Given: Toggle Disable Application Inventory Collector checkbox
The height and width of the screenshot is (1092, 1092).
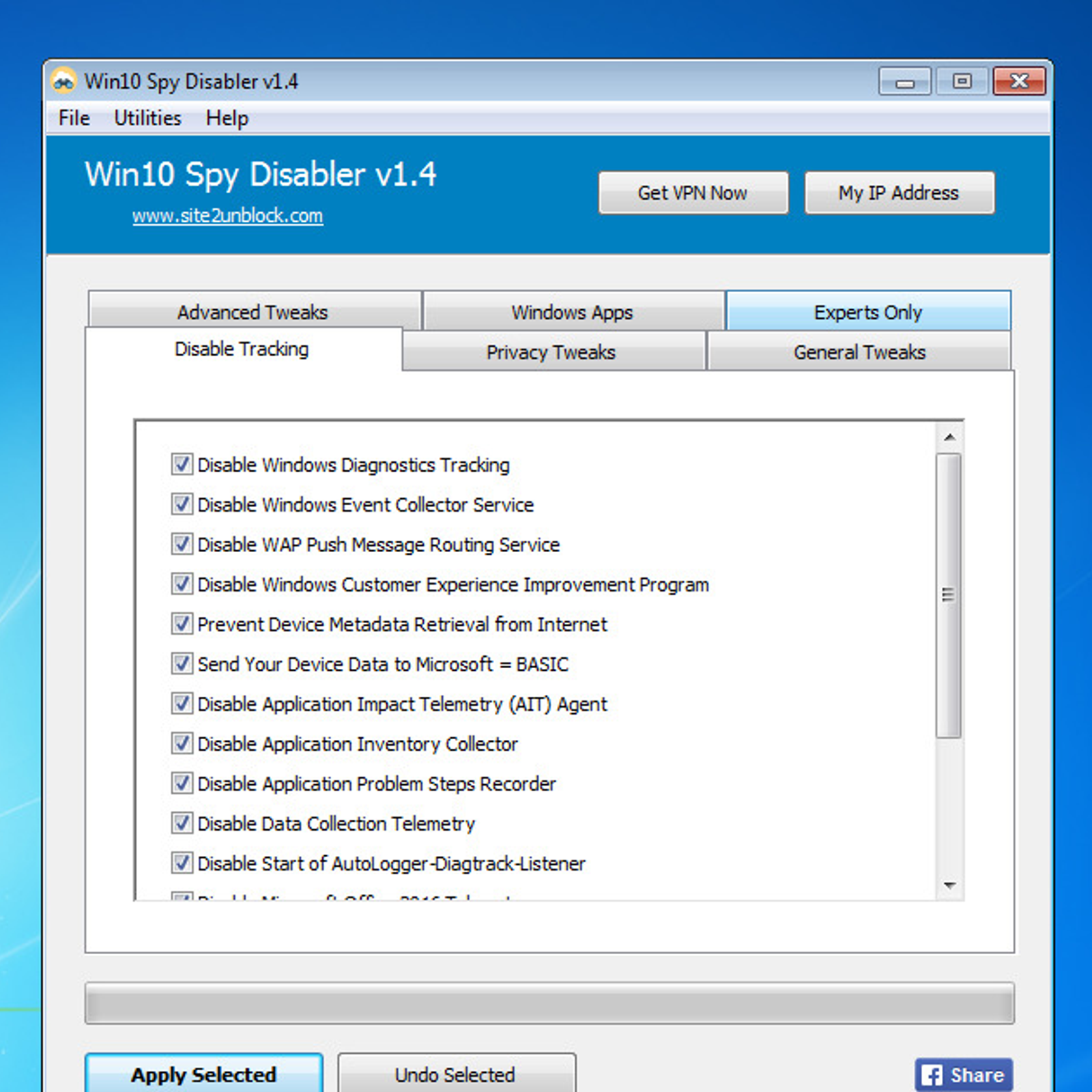Looking at the screenshot, I should pos(182,743).
